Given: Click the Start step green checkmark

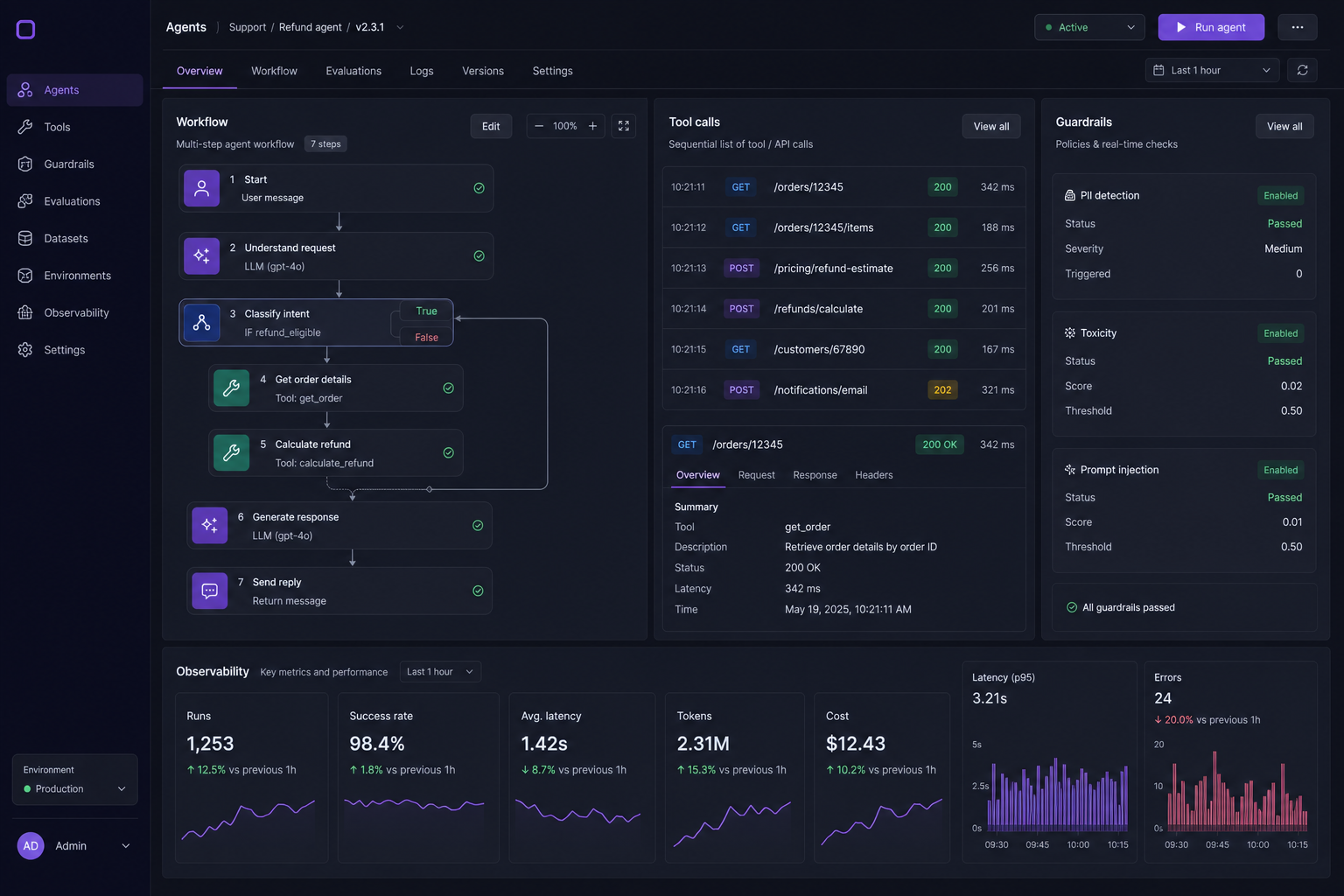Looking at the screenshot, I should (479, 188).
